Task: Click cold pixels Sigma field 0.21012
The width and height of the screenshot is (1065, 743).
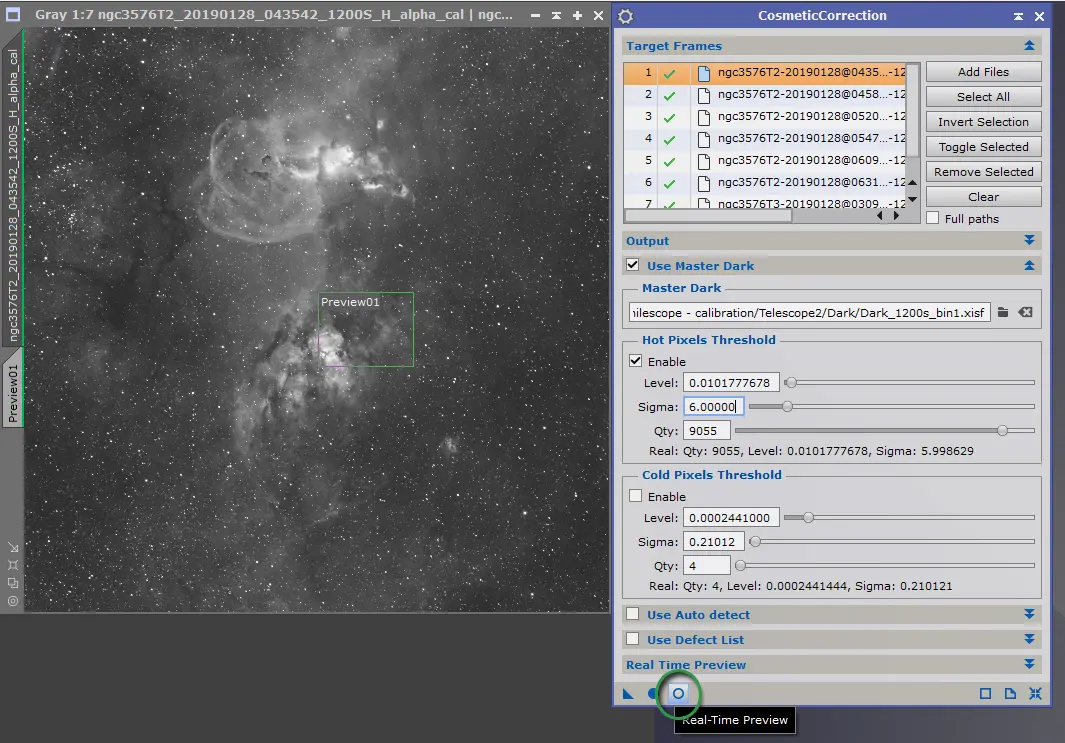Action: [713, 542]
